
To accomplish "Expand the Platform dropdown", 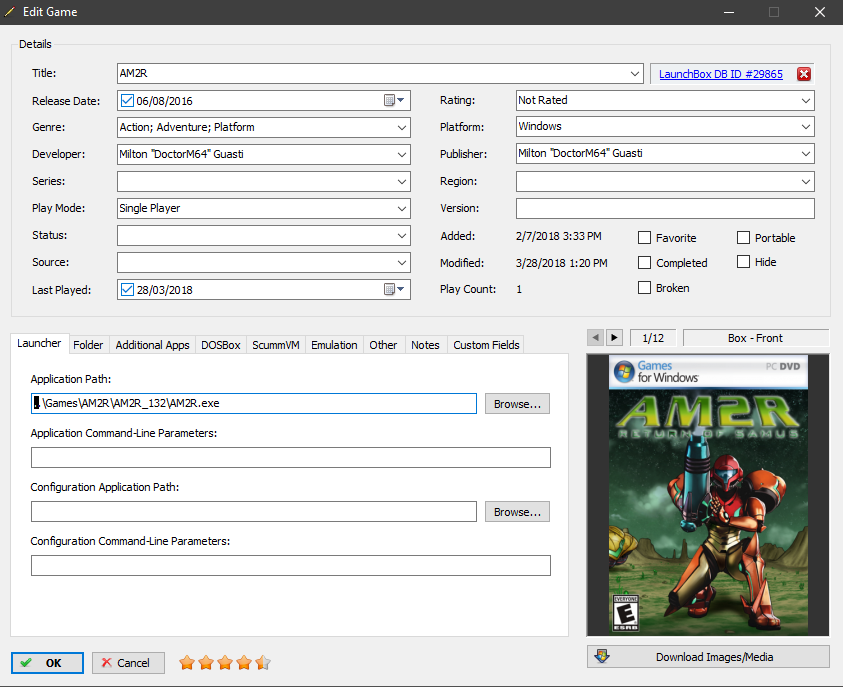I will pyautogui.click(x=806, y=126).
